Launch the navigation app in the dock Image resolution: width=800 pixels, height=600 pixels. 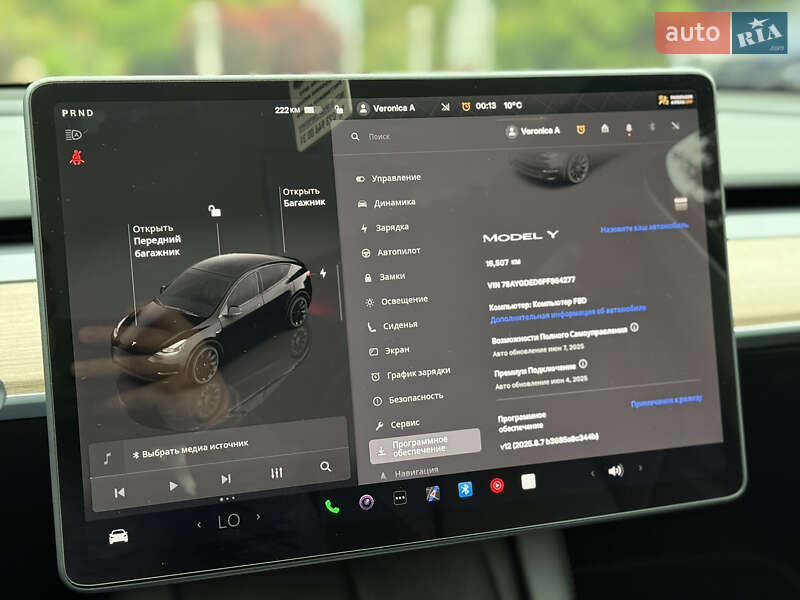433,493
